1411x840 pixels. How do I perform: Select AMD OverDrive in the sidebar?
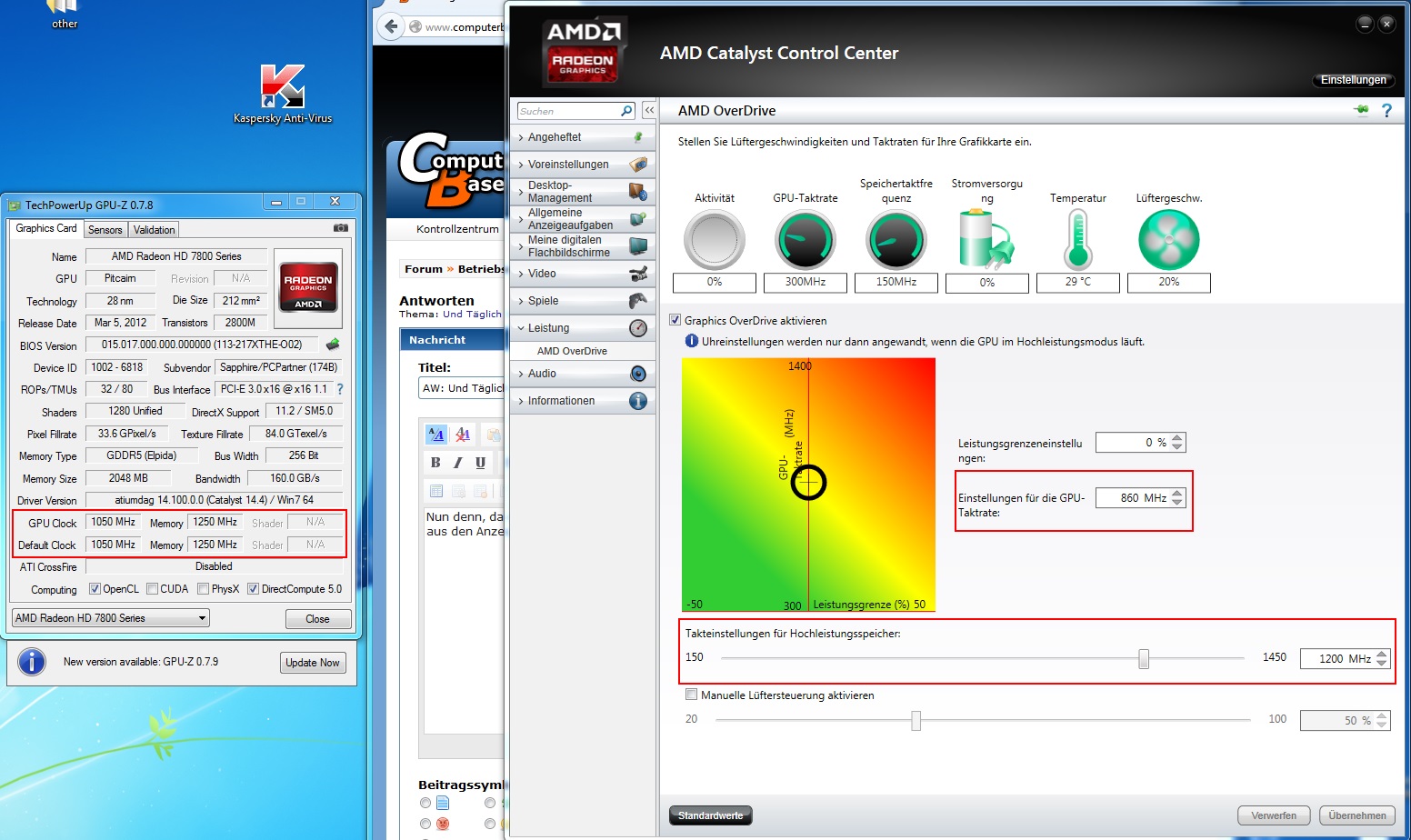coord(572,351)
